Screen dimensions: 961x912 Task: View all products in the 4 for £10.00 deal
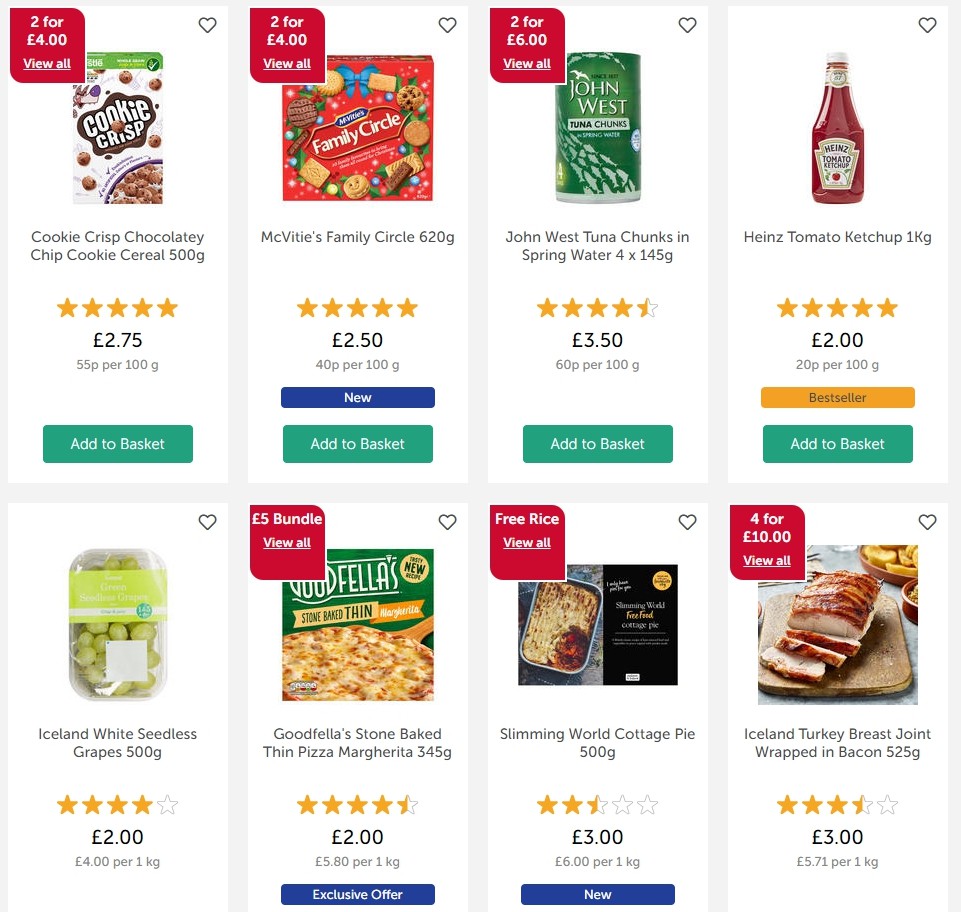pos(767,560)
